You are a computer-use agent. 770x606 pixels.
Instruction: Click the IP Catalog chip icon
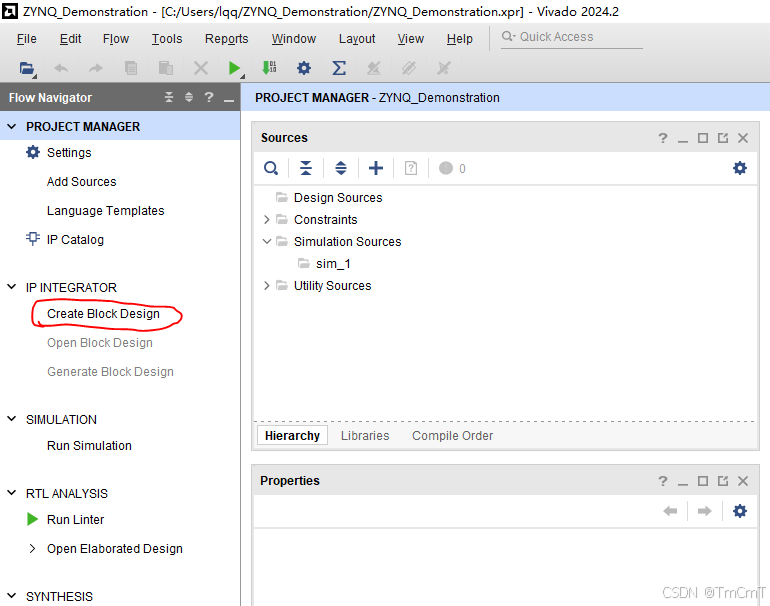click(x=32, y=239)
